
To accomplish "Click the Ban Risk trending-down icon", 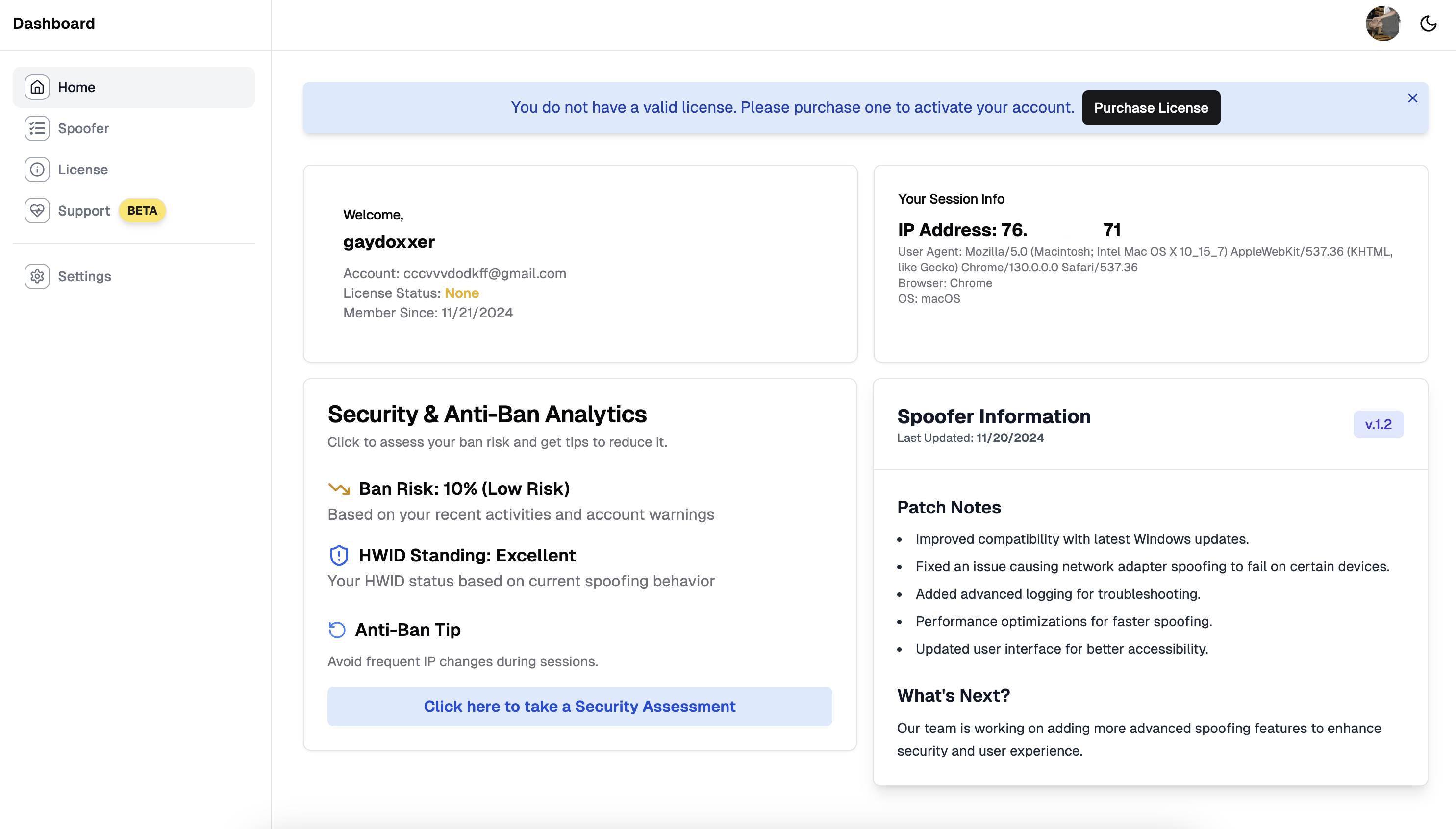I will [x=339, y=488].
